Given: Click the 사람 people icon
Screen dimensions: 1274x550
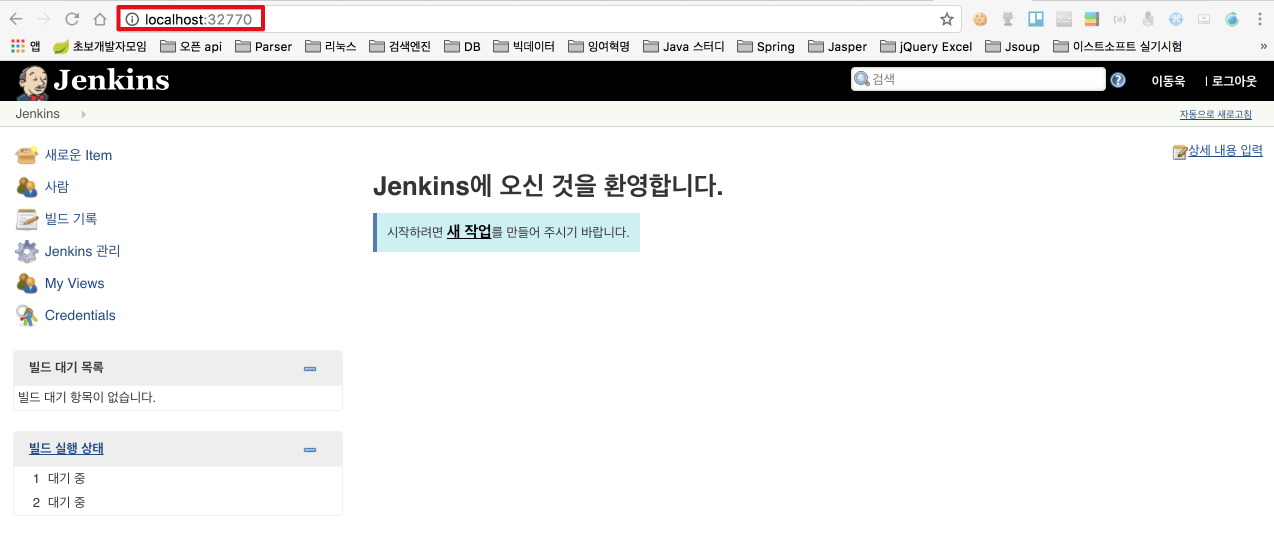Looking at the screenshot, I should point(27,187).
